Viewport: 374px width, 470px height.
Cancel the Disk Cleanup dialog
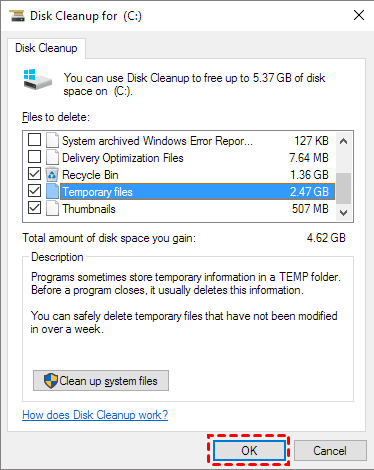[330, 451]
